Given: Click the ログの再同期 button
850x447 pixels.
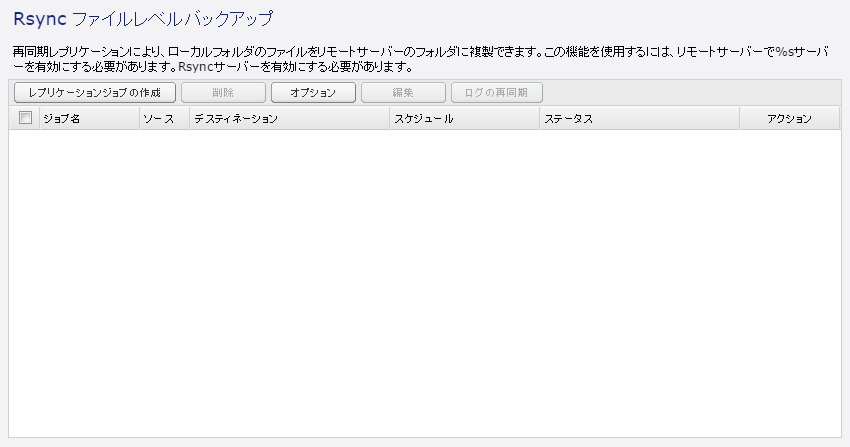Looking at the screenshot, I should (x=497, y=93).
